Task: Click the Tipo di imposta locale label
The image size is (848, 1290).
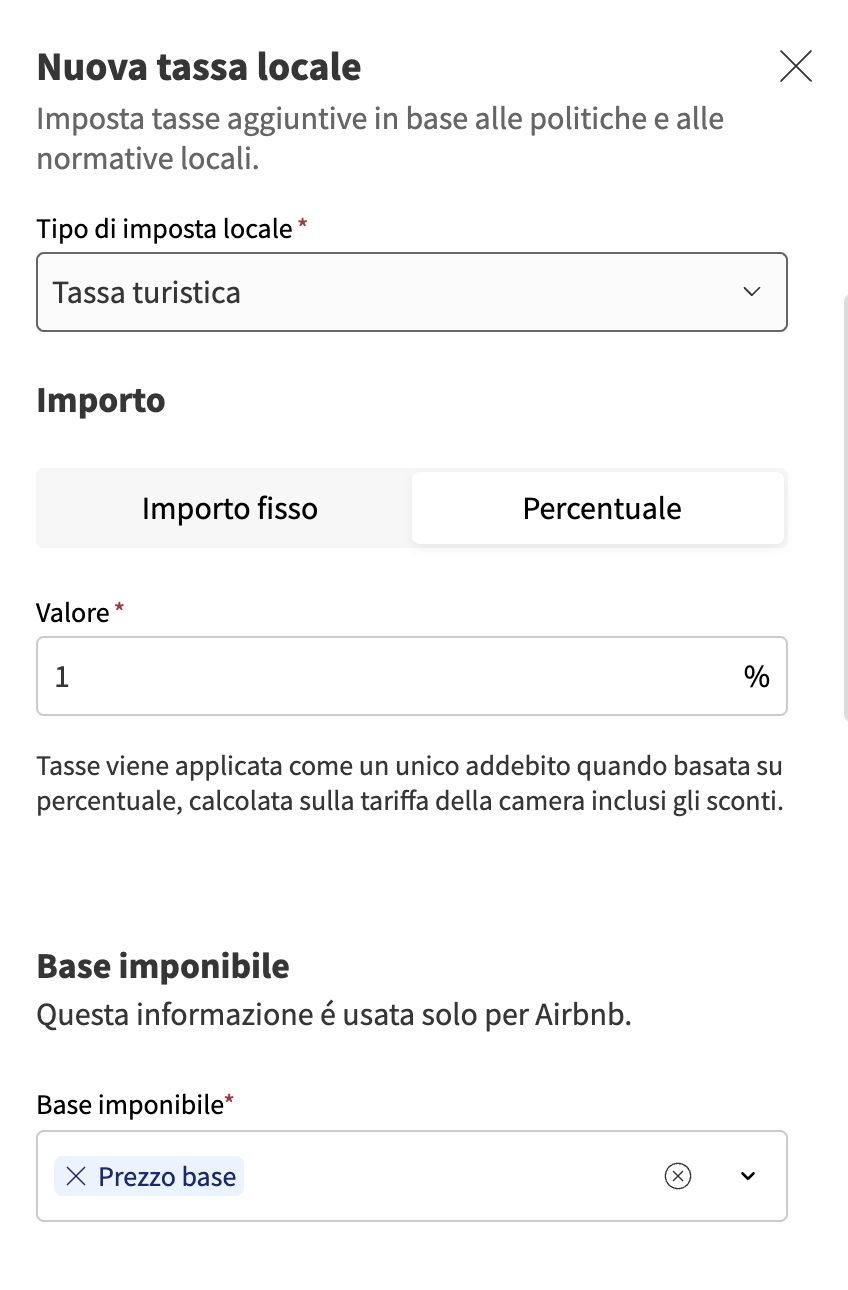Action: tap(164, 228)
